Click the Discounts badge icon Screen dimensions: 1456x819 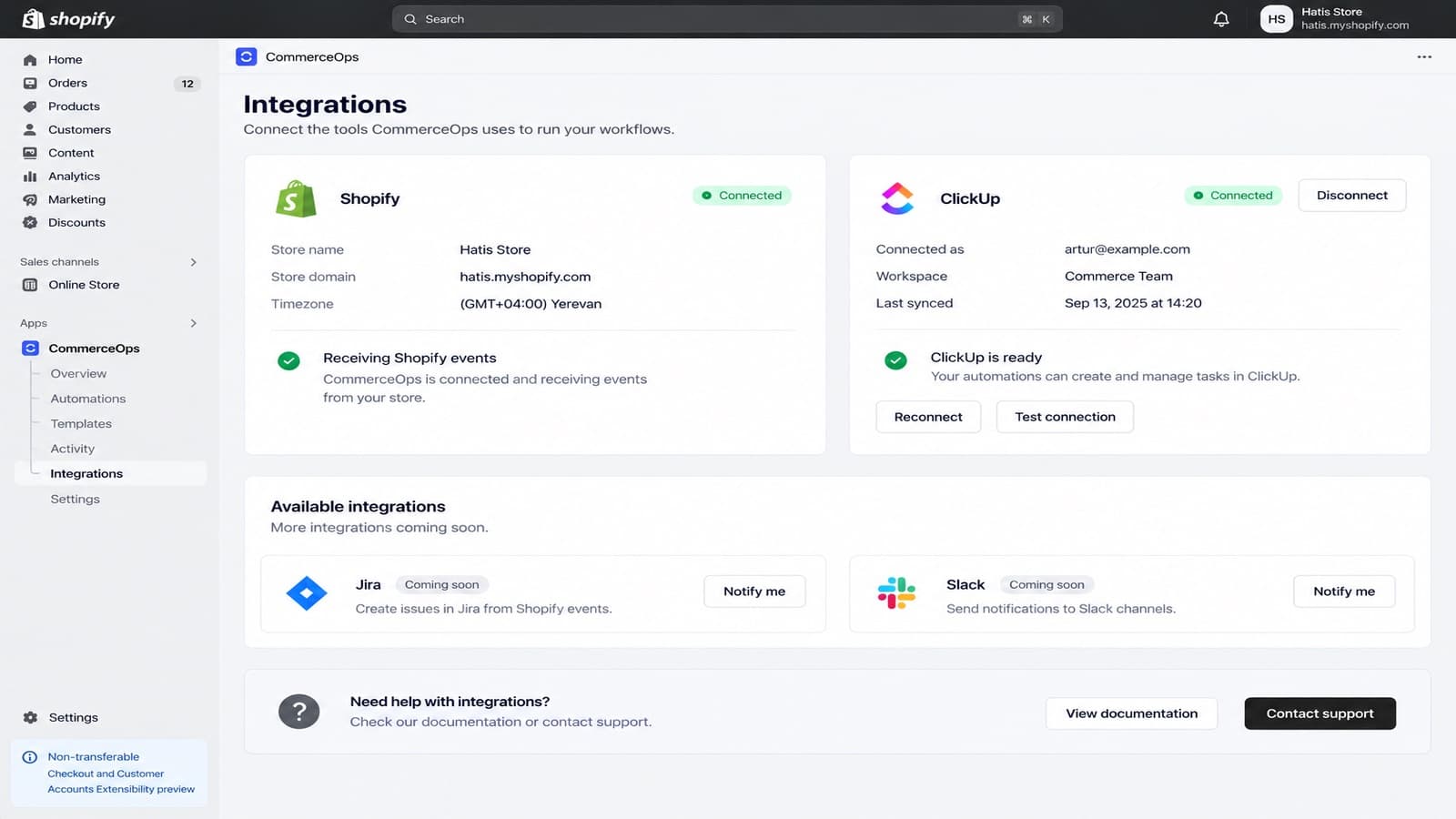click(30, 222)
